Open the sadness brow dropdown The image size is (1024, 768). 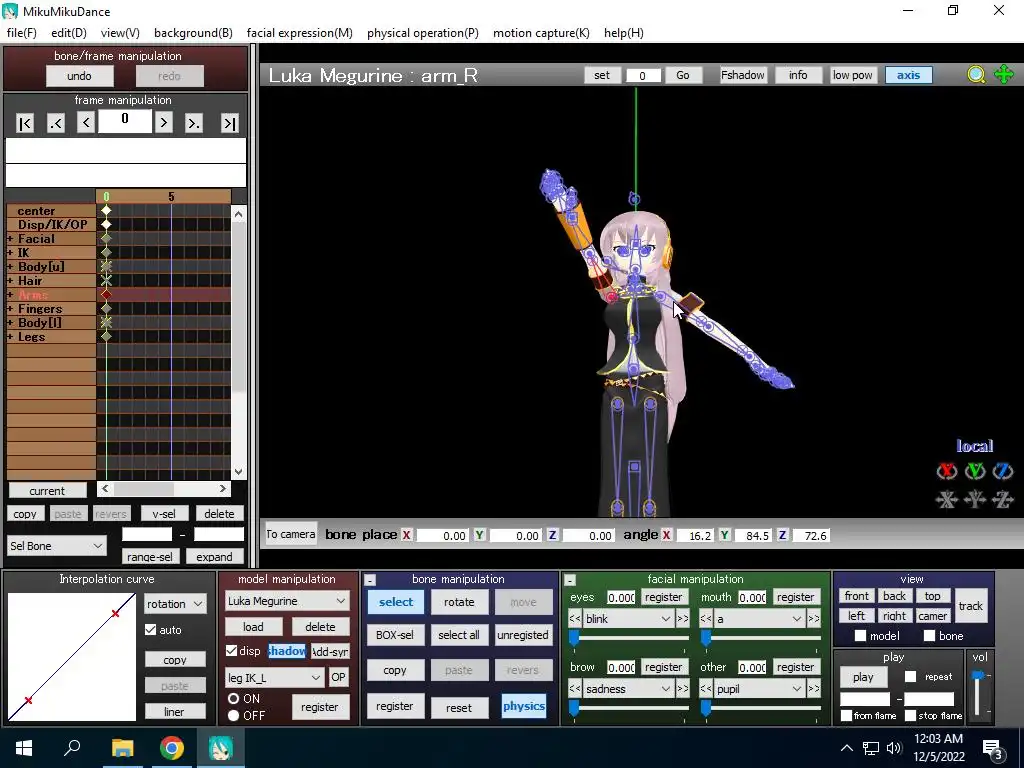pos(628,688)
